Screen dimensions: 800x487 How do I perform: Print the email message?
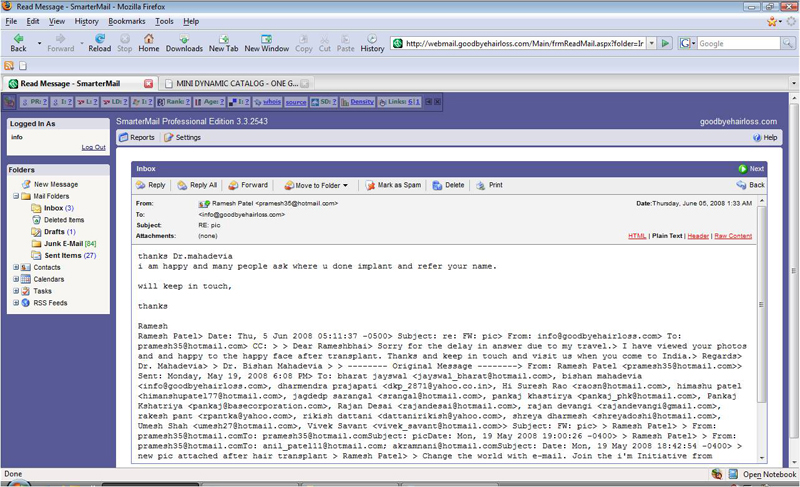489,185
